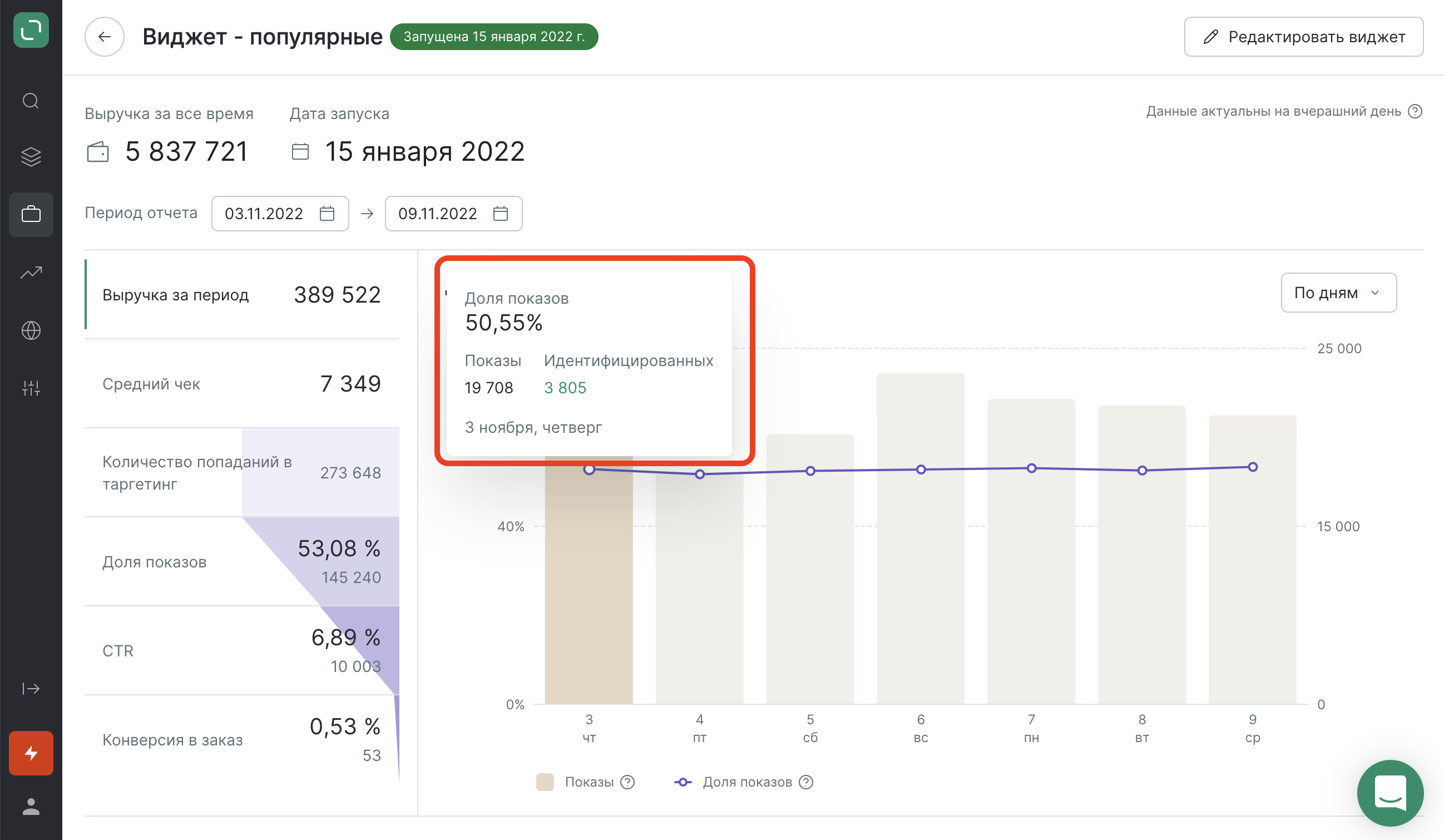Open the user profile icon
This screenshot has width=1444, height=840.
tap(31, 807)
